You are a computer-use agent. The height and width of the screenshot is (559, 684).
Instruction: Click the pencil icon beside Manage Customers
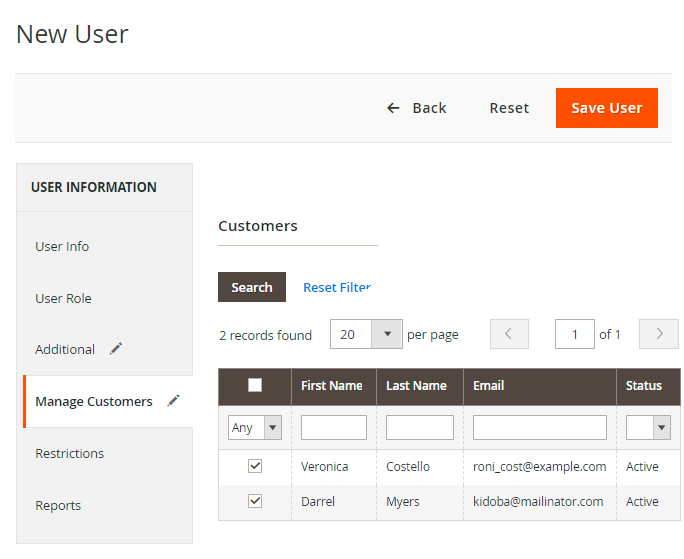[x=174, y=401]
